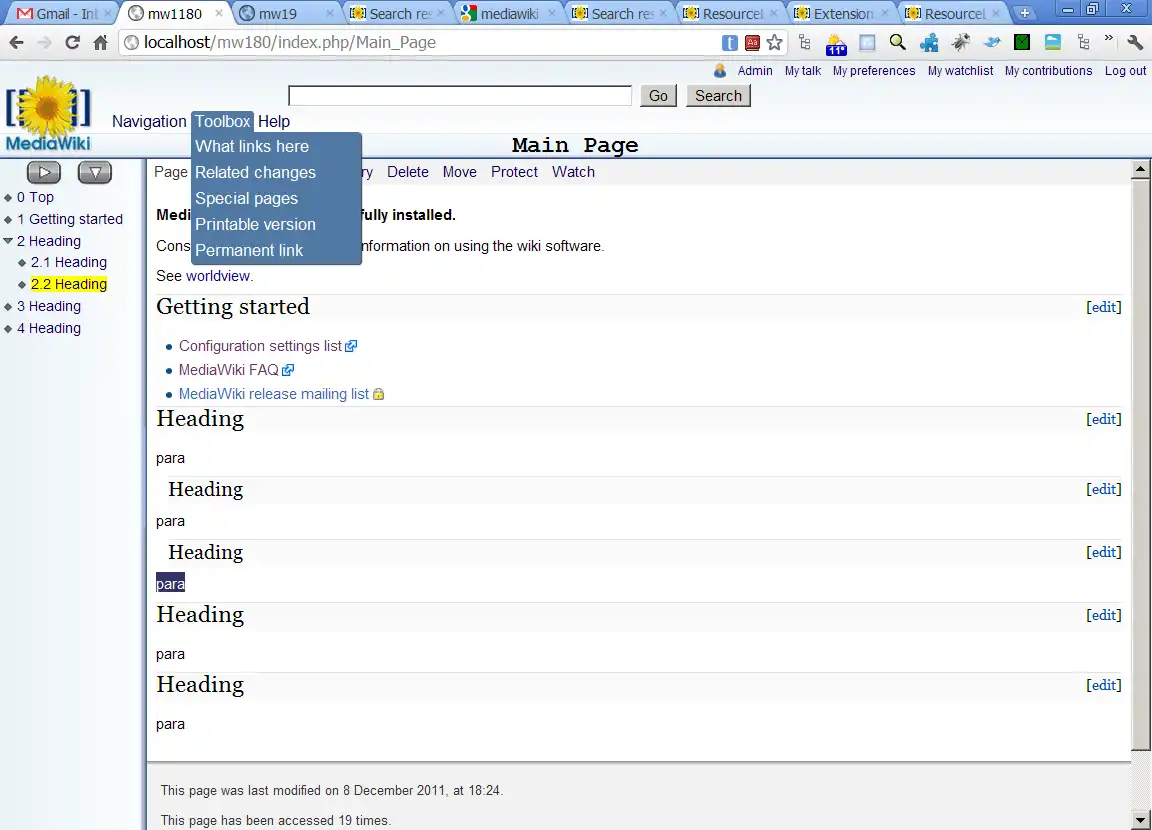This screenshot has height=830, width=1152.
Task: Follow the 'worldview' link
Action: pos(218,275)
